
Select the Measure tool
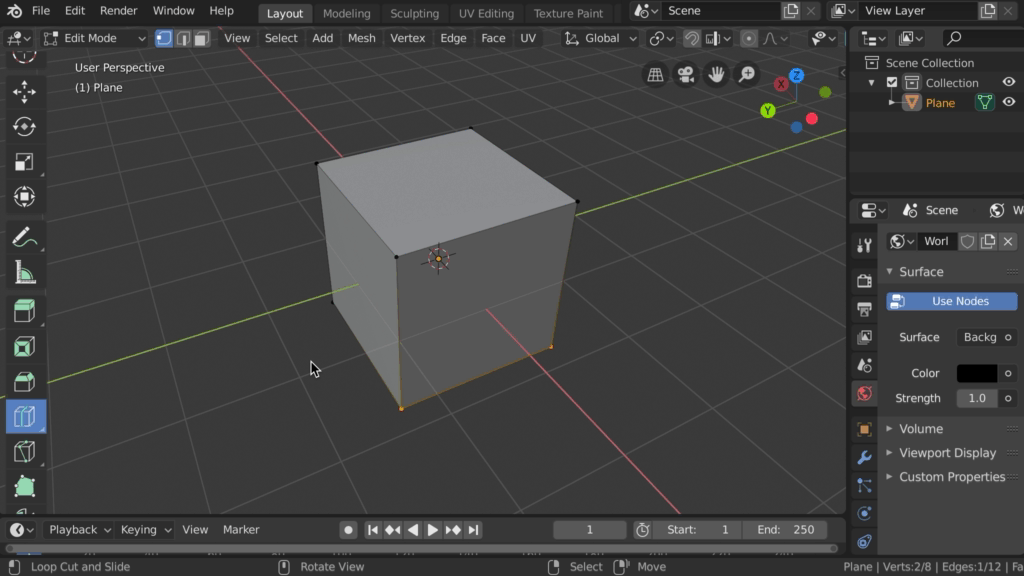pyautogui.click(x=25, y=273)
